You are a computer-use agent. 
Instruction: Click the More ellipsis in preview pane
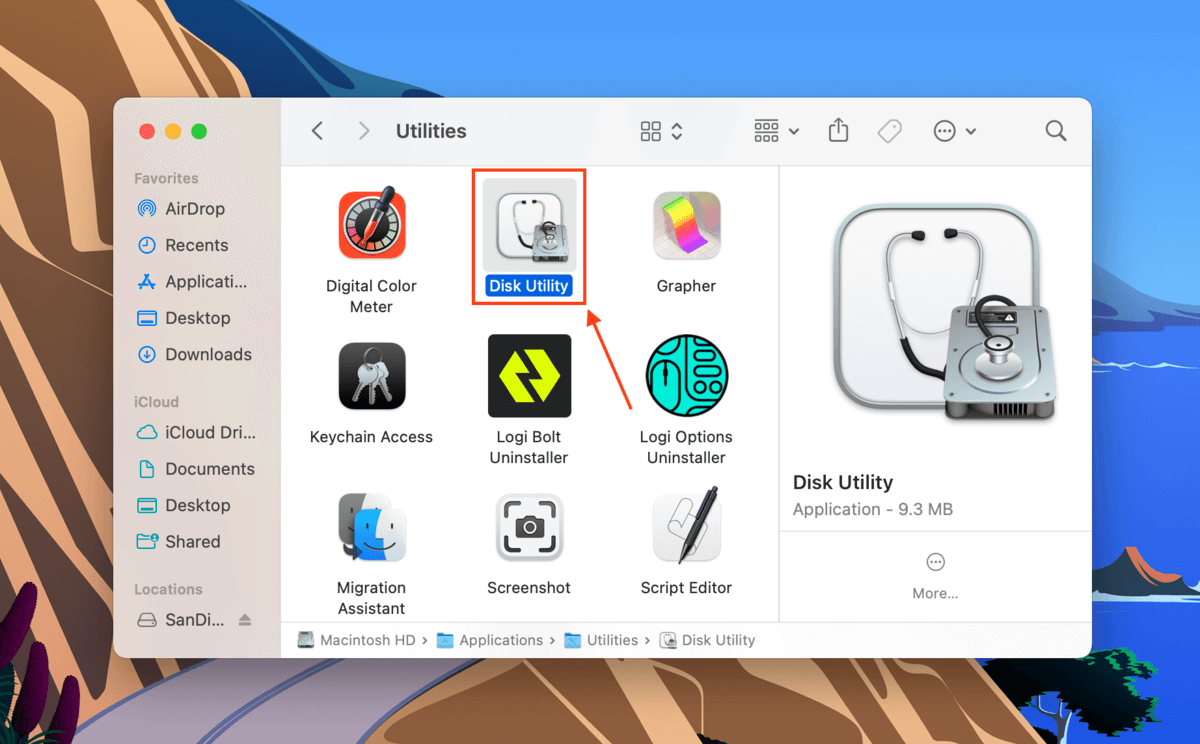tap(935, 562)
